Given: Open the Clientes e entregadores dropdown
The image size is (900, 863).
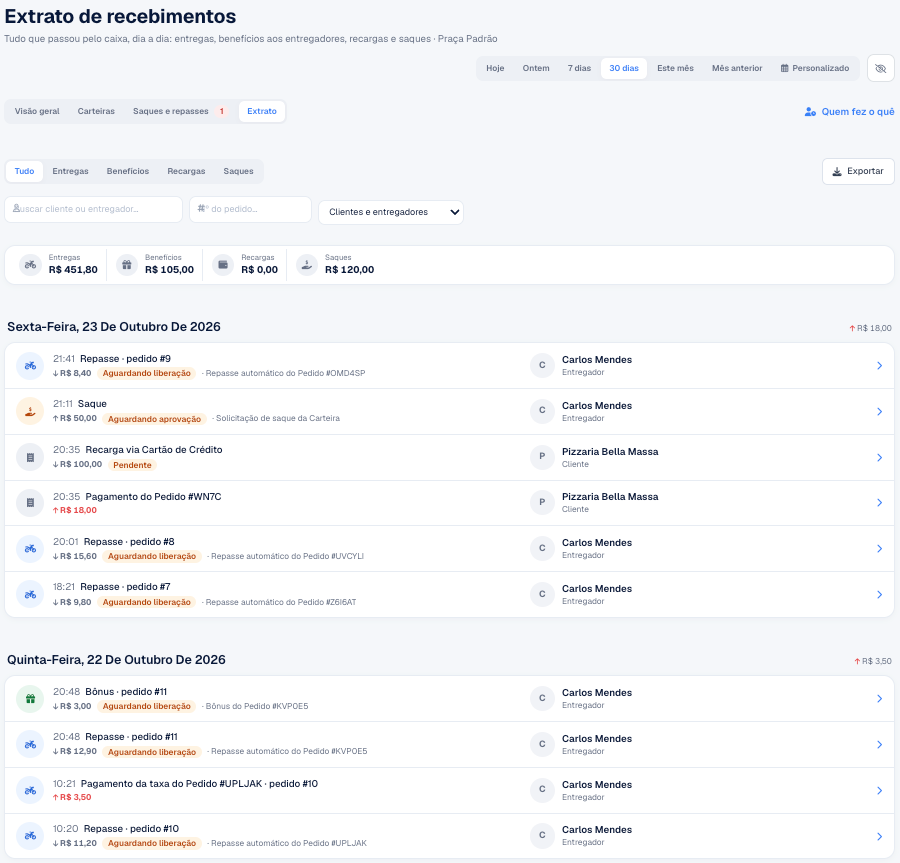Looking at the screenshot, I should coord(391,212).
